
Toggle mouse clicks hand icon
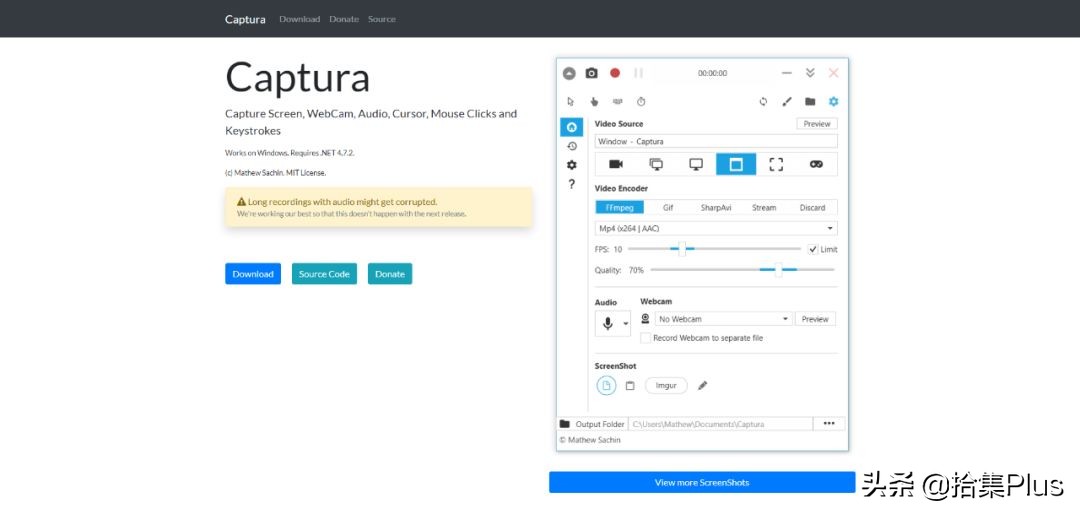point(594,101)
